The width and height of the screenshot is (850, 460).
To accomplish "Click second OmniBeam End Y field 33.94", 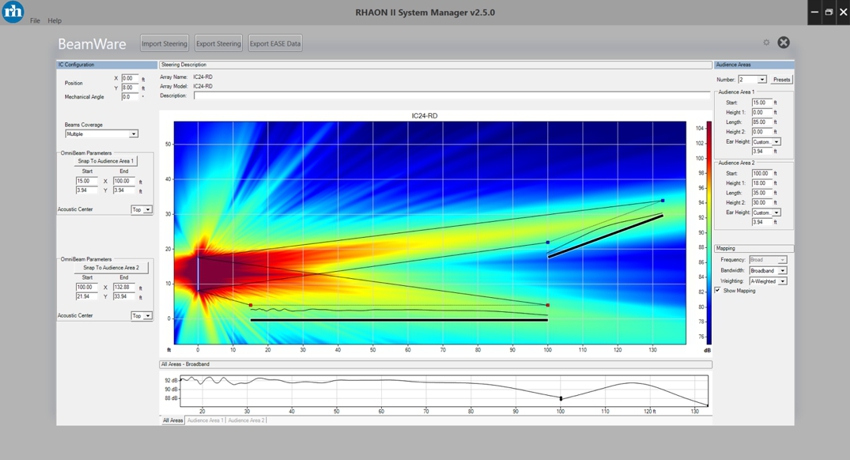I will tap(124, 296).
